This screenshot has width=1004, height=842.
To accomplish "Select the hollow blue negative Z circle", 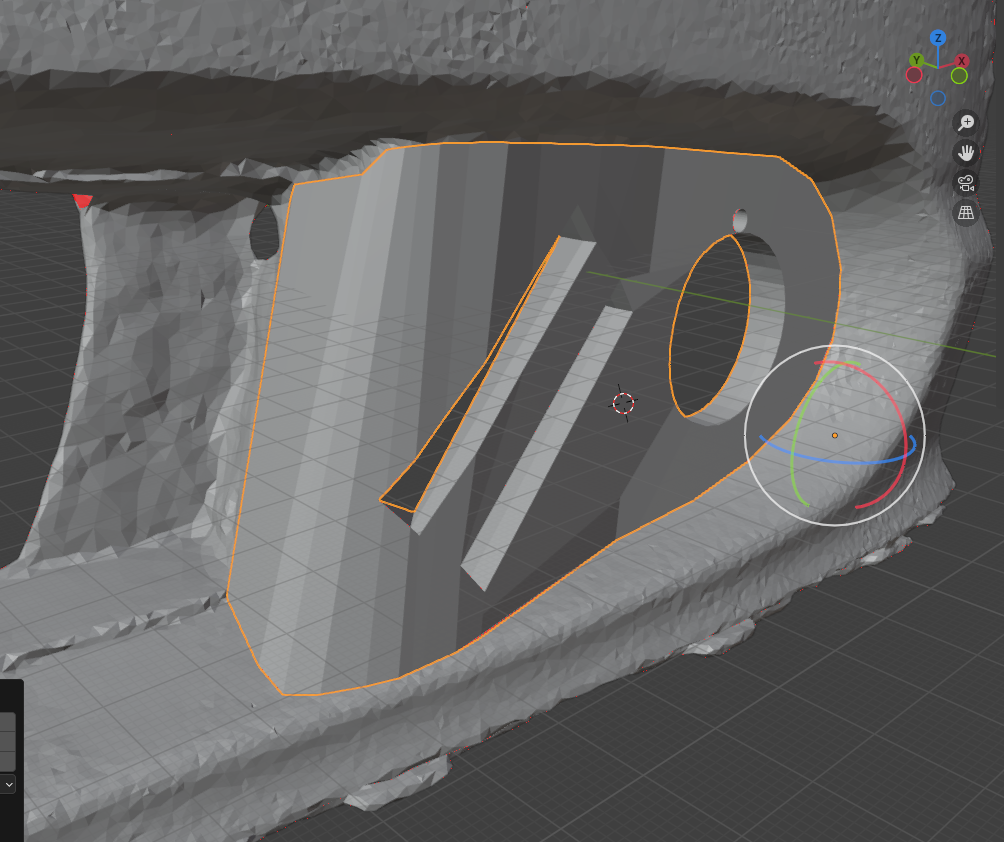I will (938, 98).
